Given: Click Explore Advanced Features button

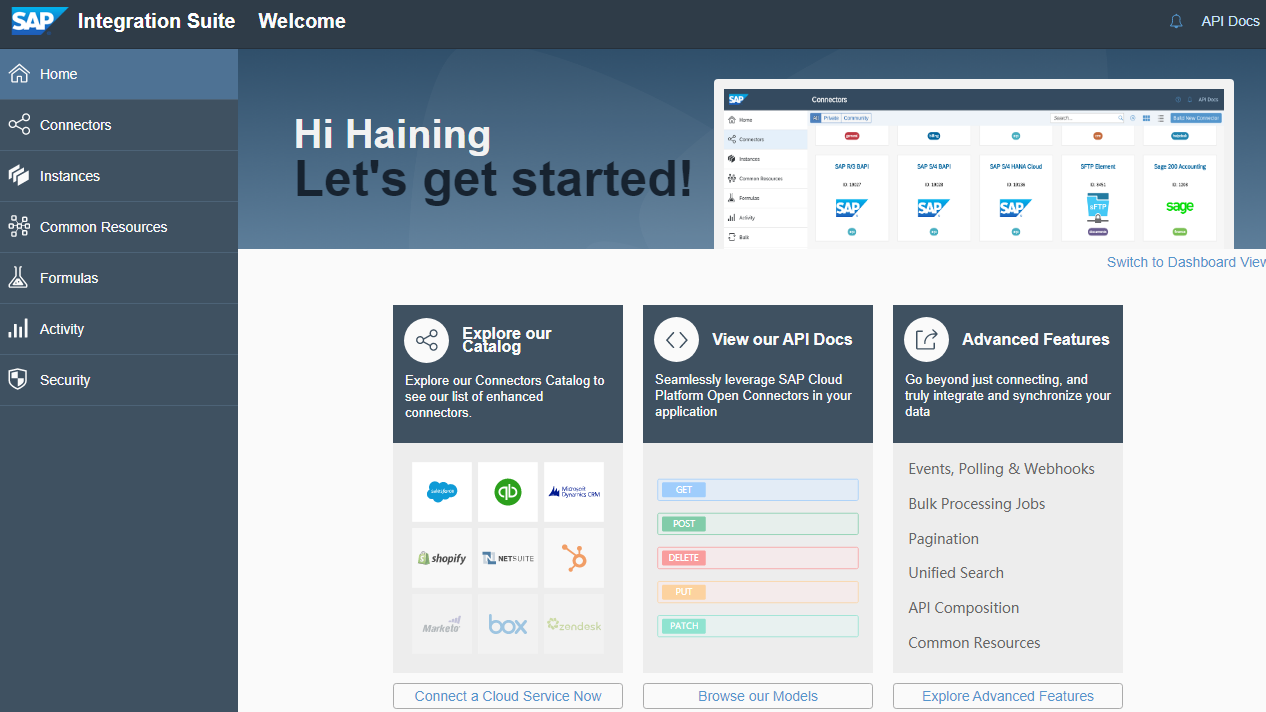Looking at the screenshot, I should (1008, 696).
